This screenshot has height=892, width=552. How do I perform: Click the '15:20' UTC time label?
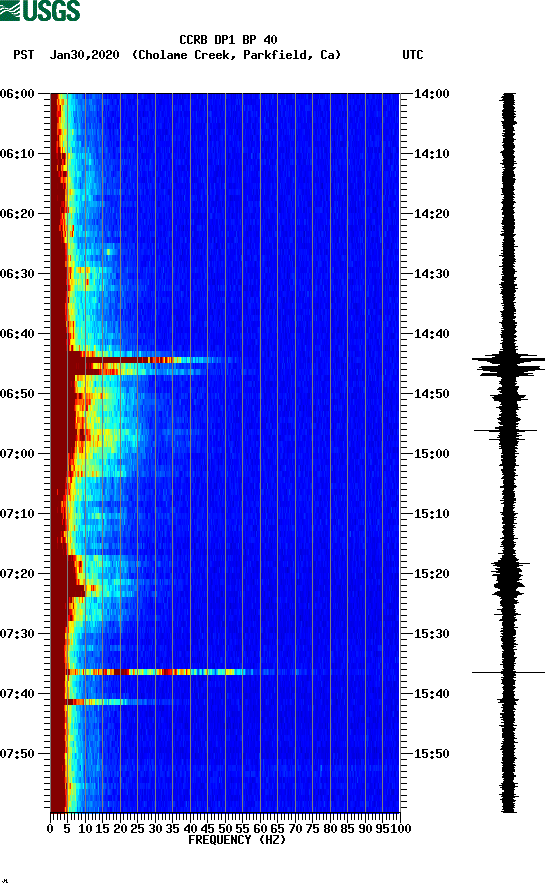[431, 574]
